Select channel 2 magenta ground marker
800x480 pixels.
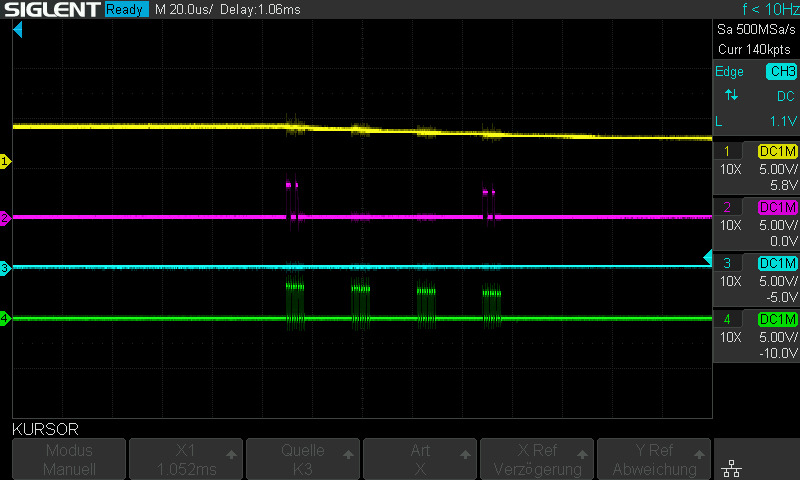coord(5,218)
